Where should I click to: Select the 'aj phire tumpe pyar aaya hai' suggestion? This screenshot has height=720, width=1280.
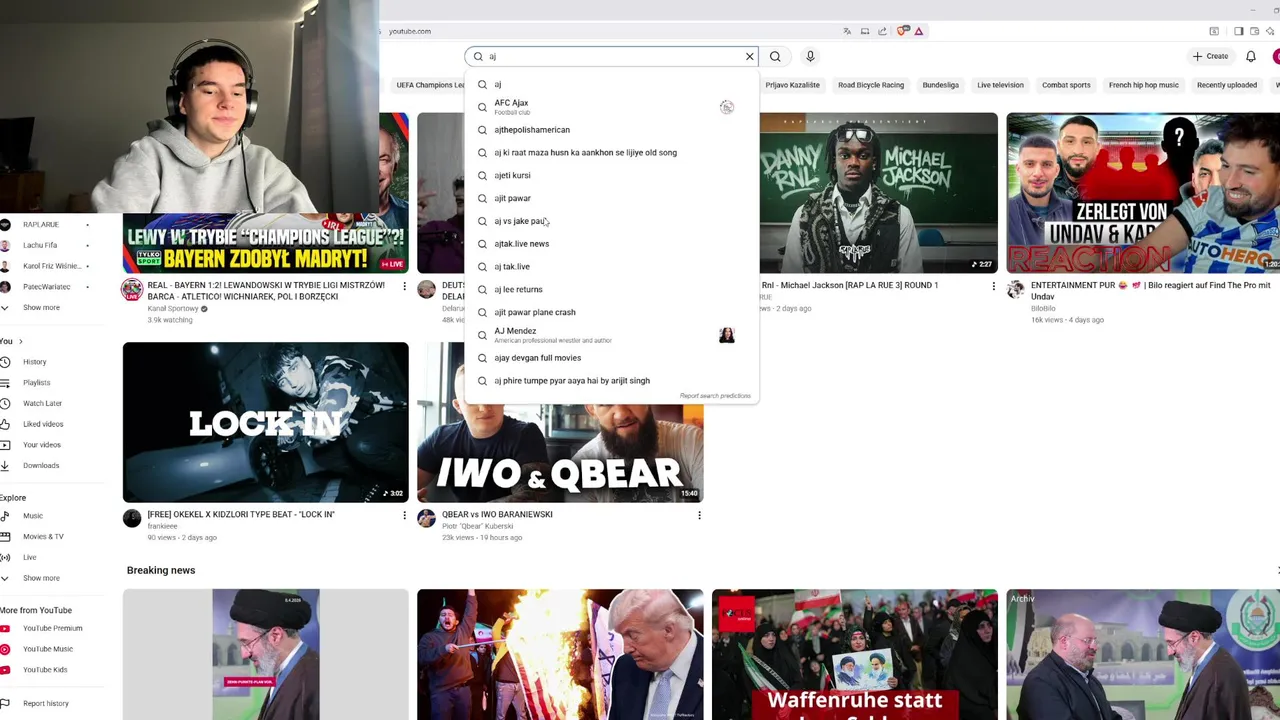[611, 381]
